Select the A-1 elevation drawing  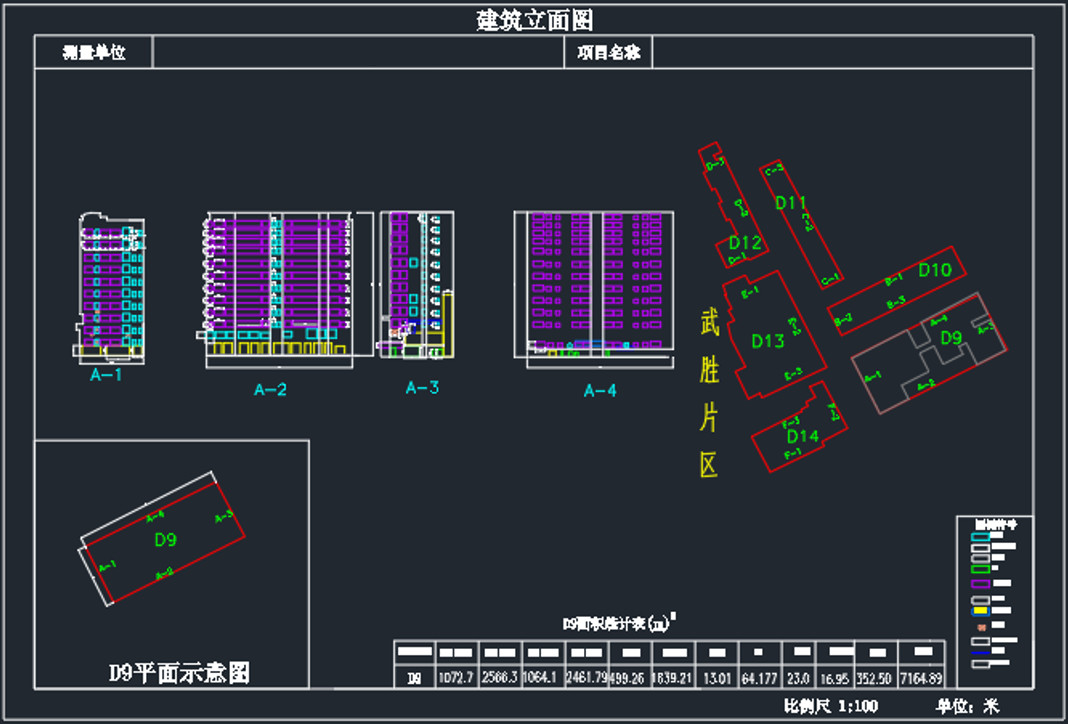pyautogui.click(x=109, y=288)
